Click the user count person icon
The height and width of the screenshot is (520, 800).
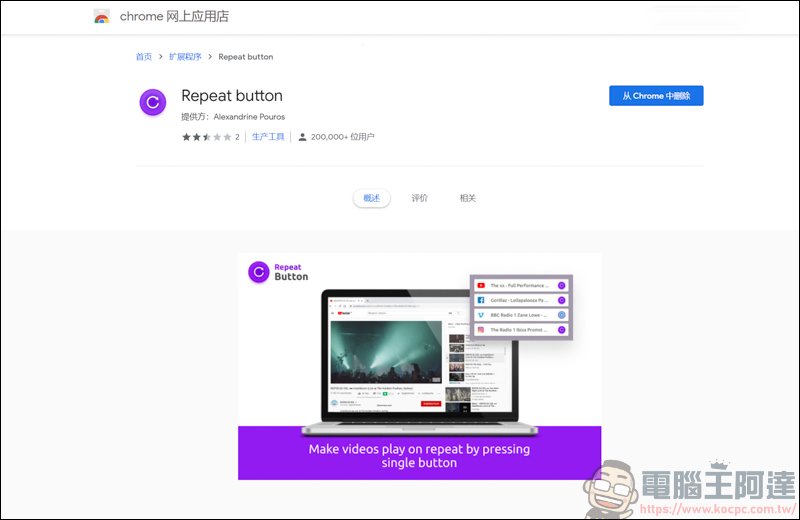[x=302, y=137]
